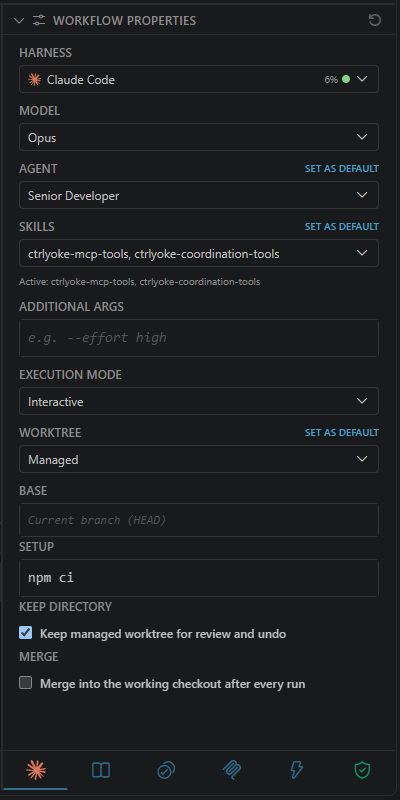Click Set As Default for Skills
The width and height of the screenshot is (400, 800).
tap(341, 227)
